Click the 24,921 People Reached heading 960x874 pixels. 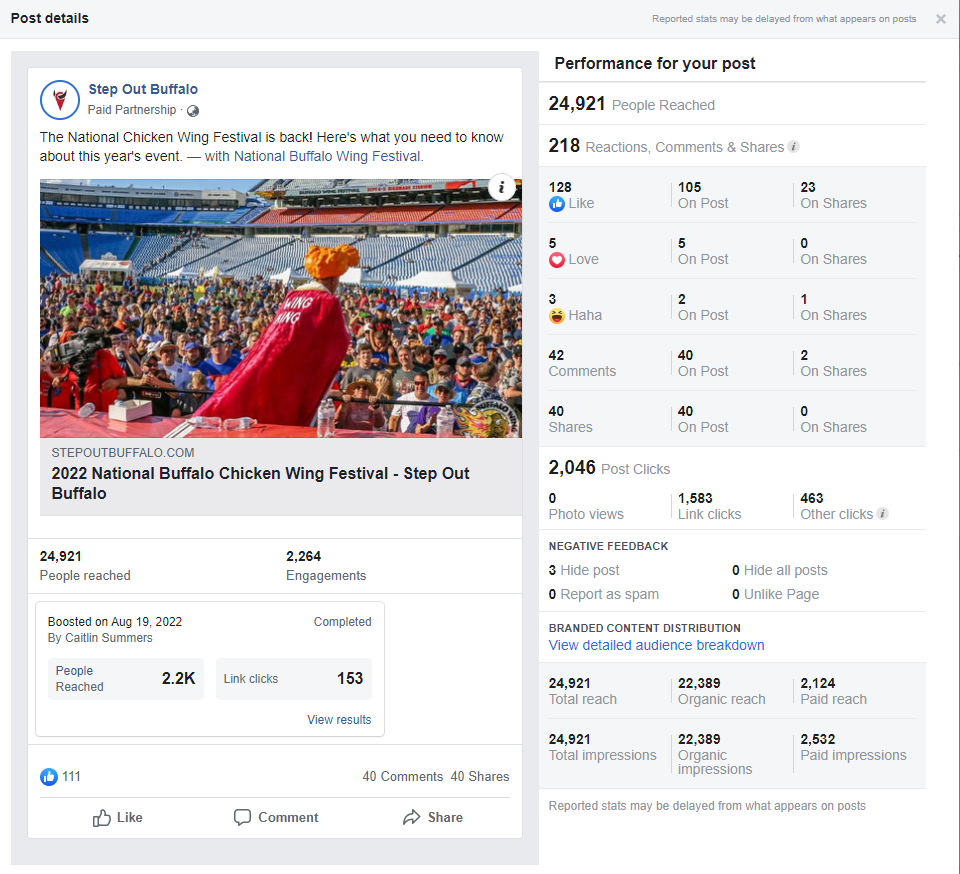(631, 104)
